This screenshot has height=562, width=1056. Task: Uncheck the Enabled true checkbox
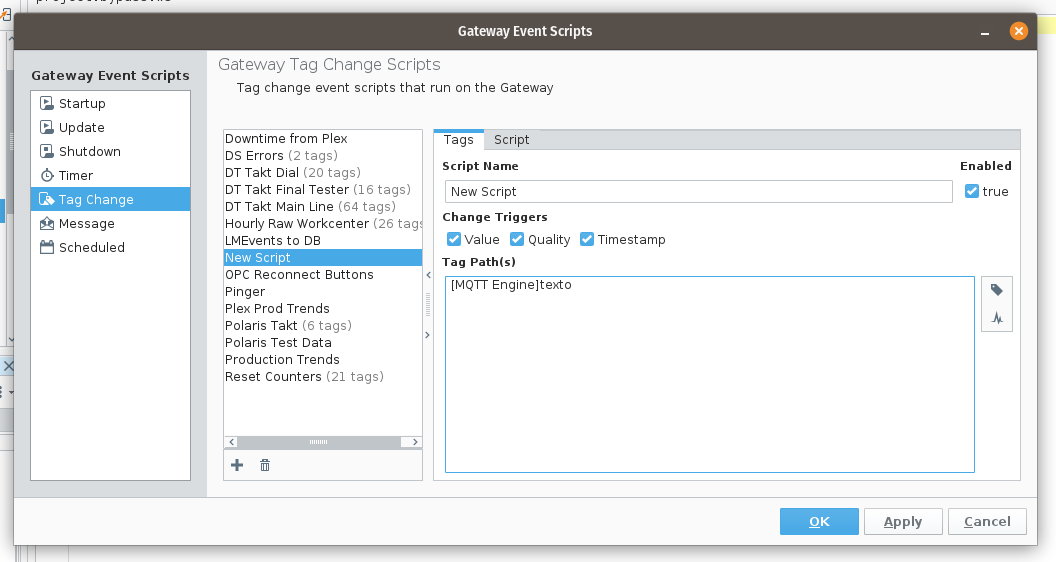[x=971, y=191]
